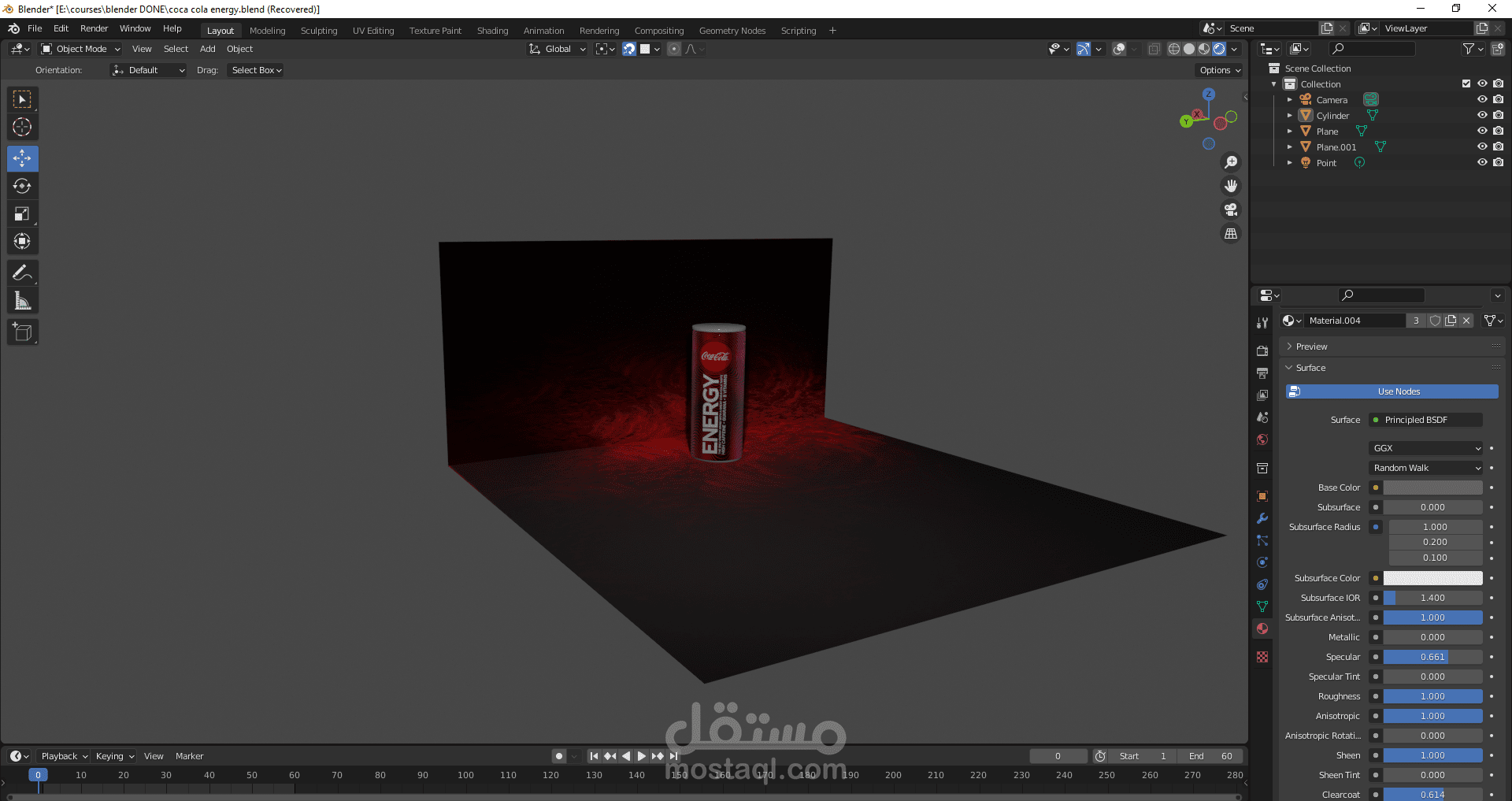The width and height of the screenshot is (1512, 801).
Task: Open the Render menu
Action: pos(94,28)
